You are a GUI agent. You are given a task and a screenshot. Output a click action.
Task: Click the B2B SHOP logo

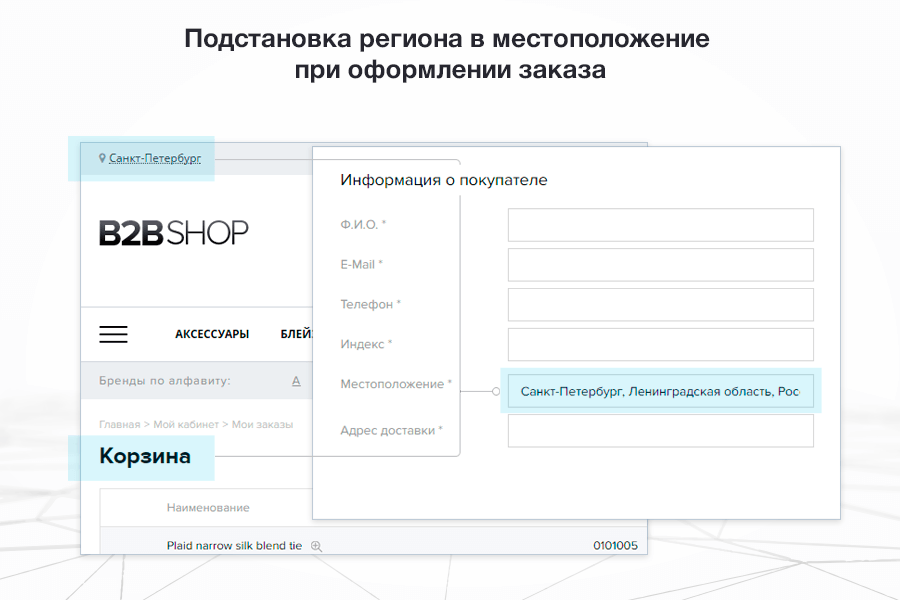click(x=175, y=233)
